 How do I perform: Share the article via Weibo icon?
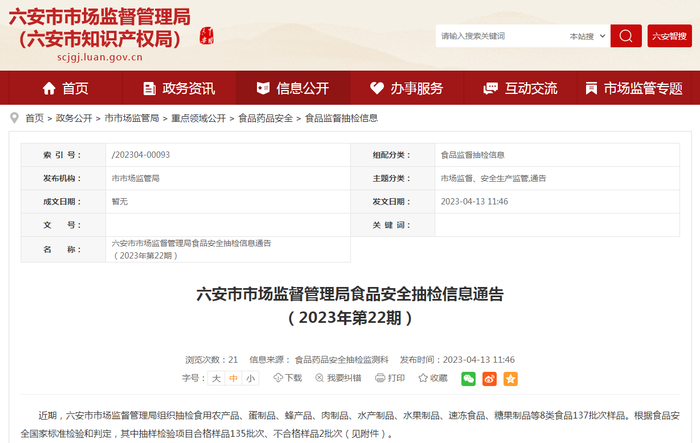pyautogui.click(x=489, y=379)
